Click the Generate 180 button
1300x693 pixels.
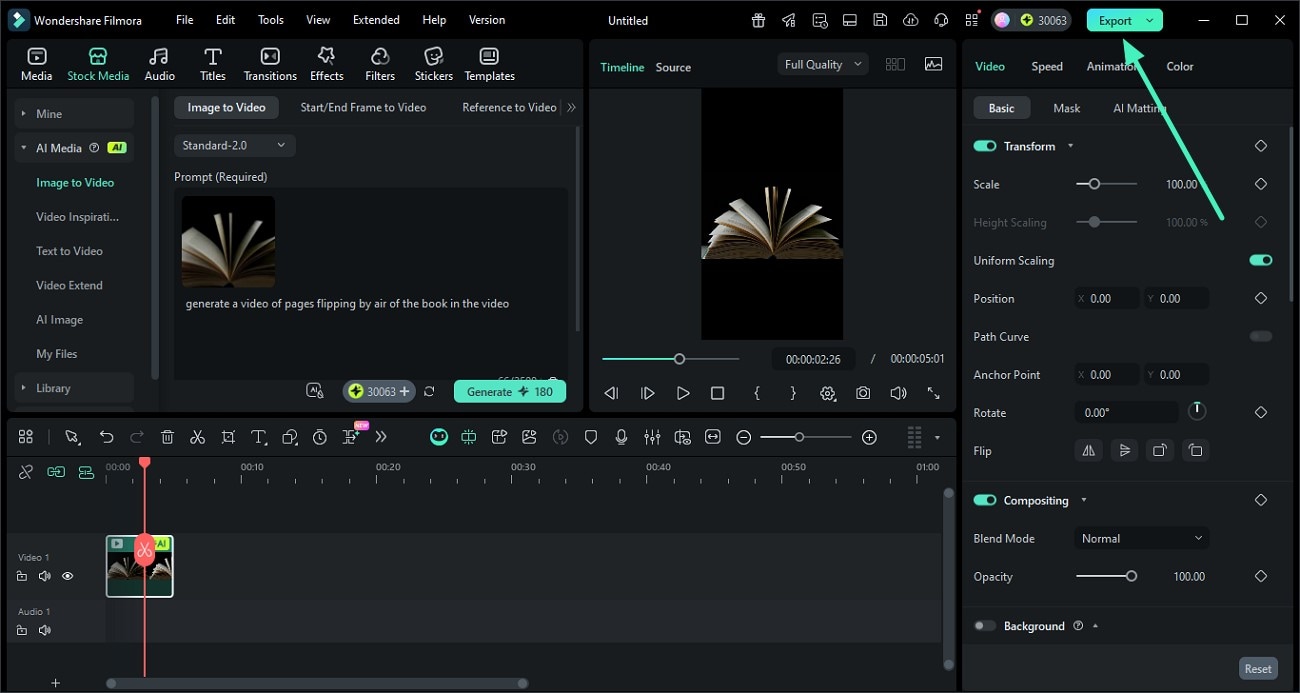510,391
